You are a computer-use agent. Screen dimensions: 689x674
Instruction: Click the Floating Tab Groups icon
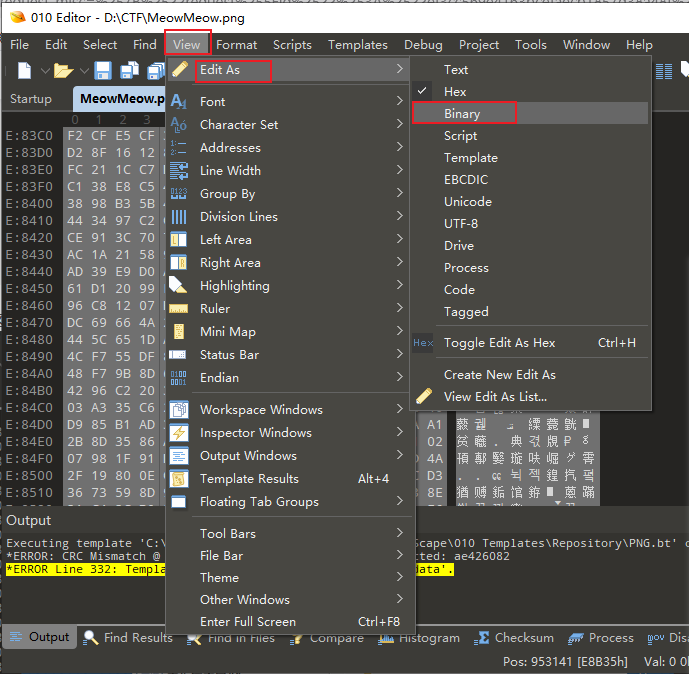(178, 502)
